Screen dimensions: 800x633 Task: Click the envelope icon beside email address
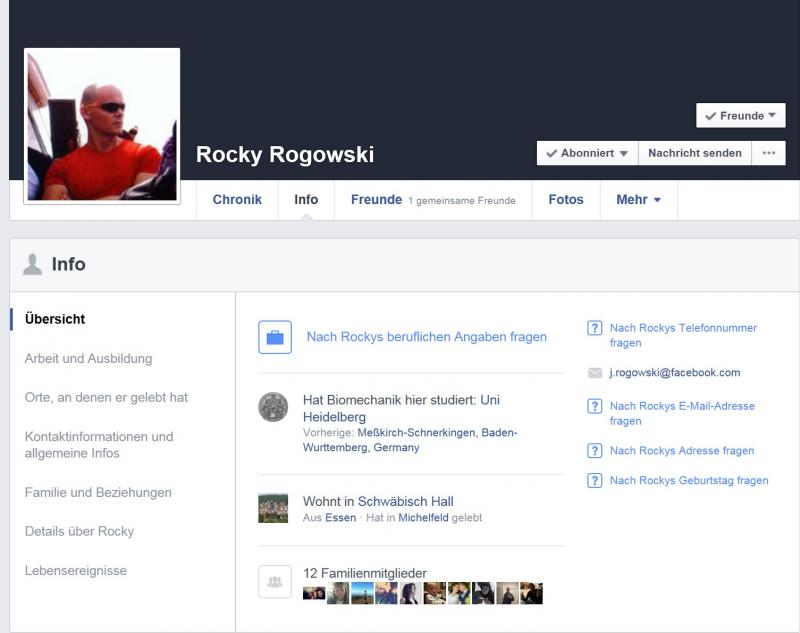595,373
